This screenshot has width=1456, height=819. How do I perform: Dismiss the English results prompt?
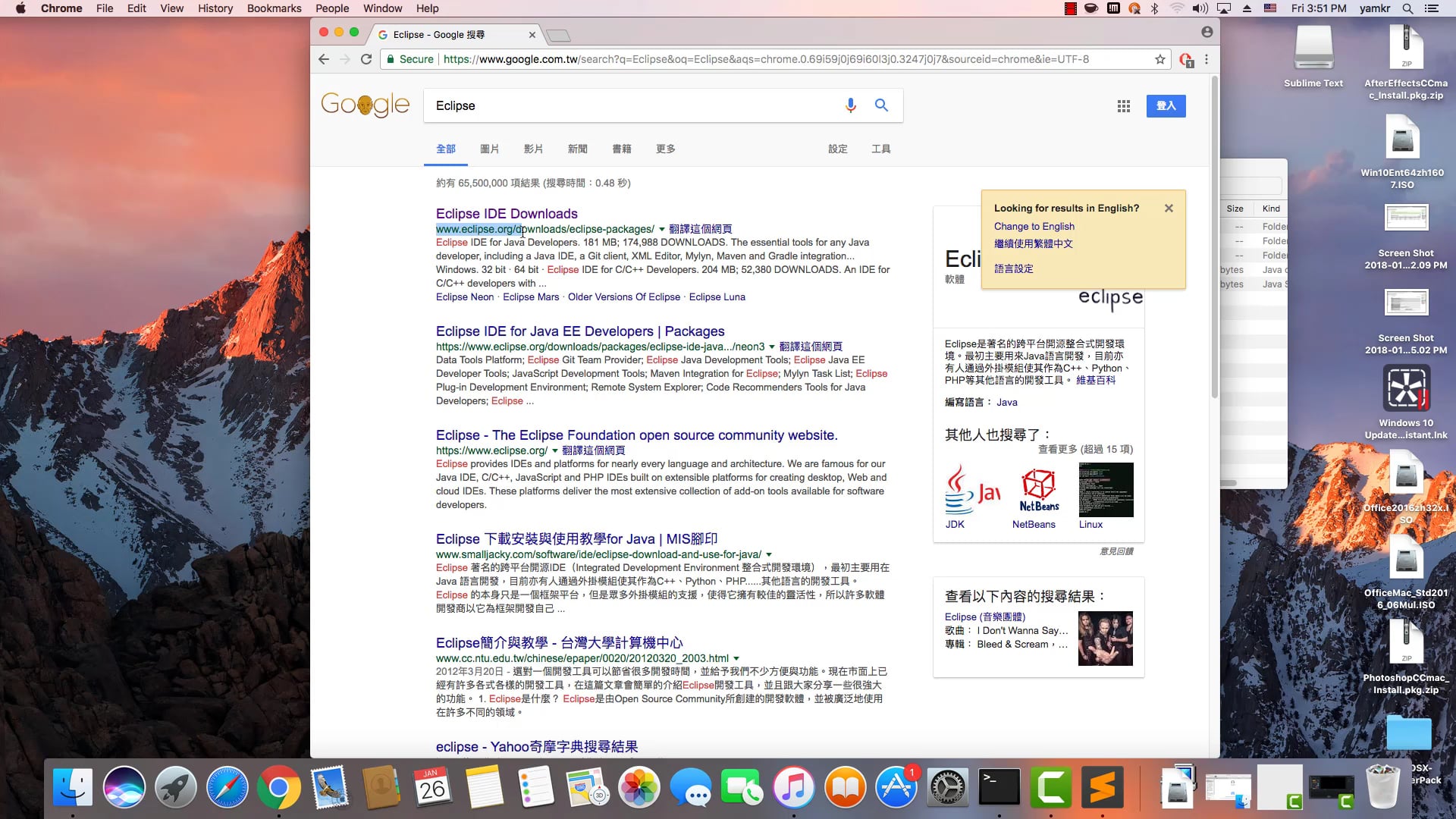pyautogui.click(x=1169, y=208)
